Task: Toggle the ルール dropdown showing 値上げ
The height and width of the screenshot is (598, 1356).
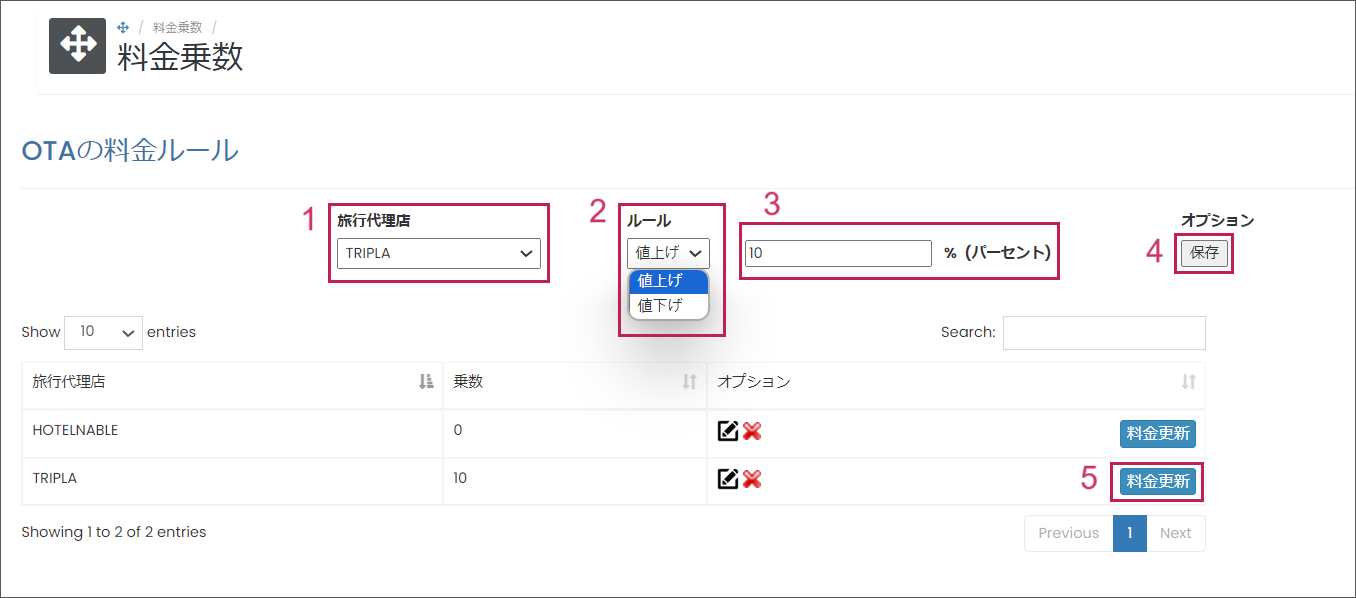Action: 668,253
